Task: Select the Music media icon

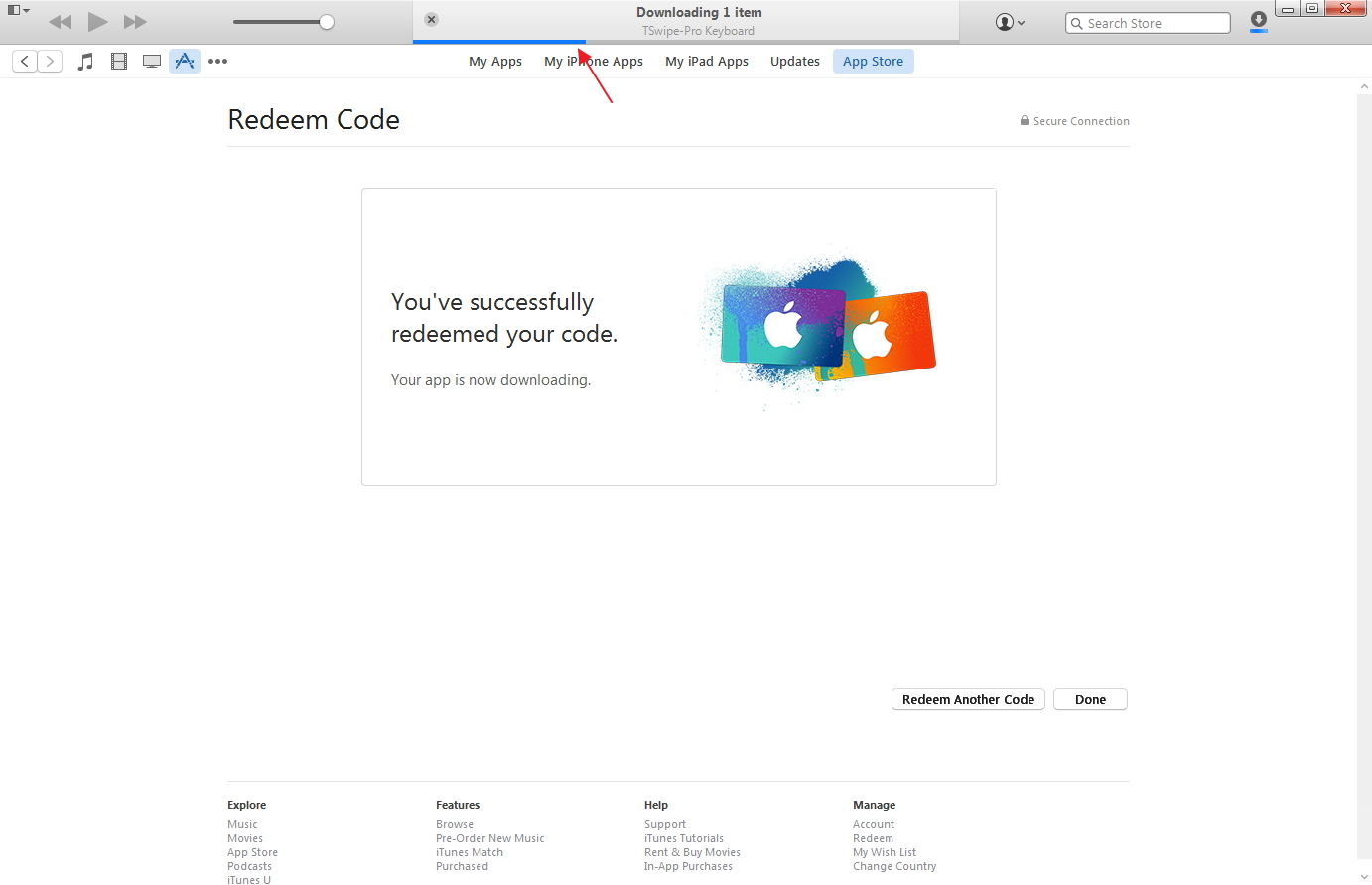Action: [x=85, y=61]
